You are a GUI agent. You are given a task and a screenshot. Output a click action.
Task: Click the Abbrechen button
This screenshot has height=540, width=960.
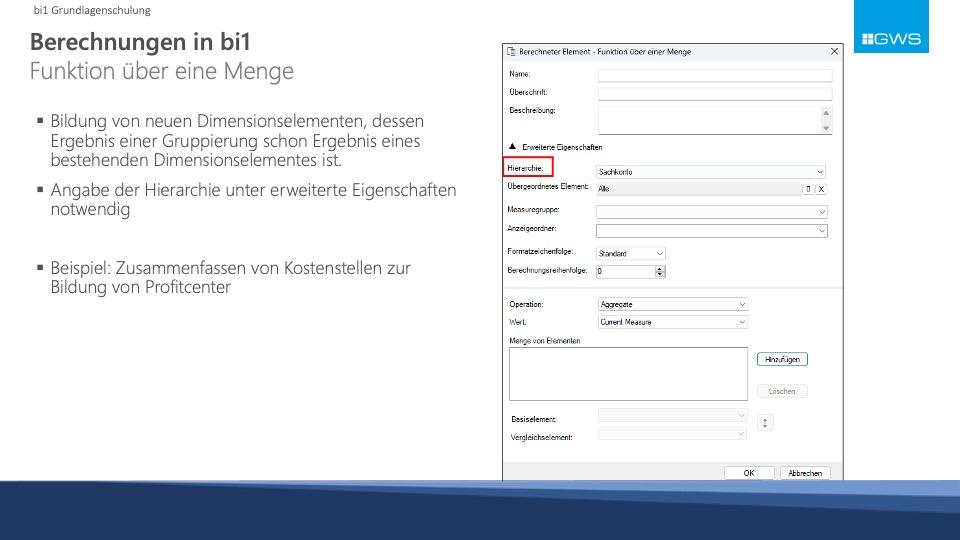click(x=804, y=473)
